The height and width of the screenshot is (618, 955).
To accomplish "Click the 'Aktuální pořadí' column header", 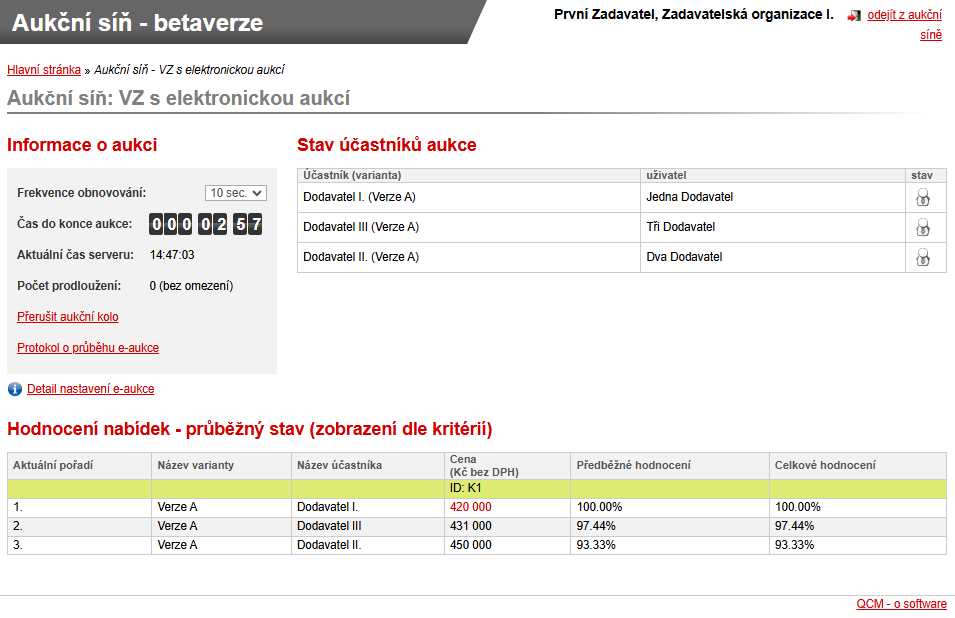I will point(51,465).
